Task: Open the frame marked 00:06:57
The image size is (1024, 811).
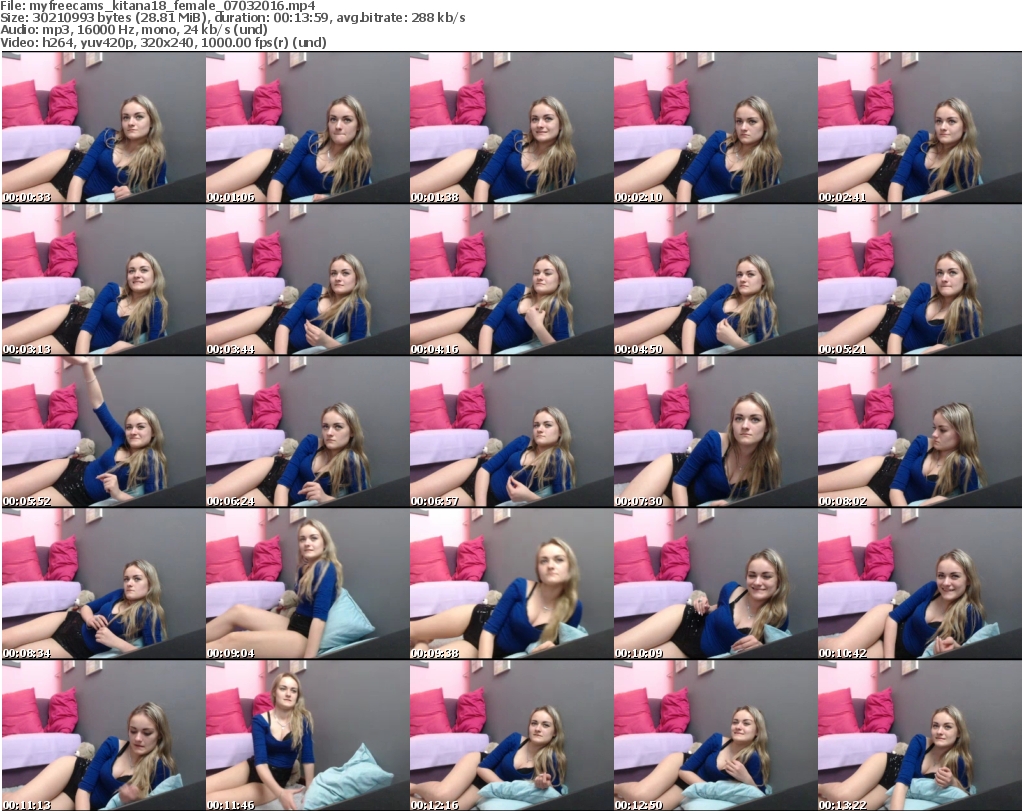Action: 511,432
